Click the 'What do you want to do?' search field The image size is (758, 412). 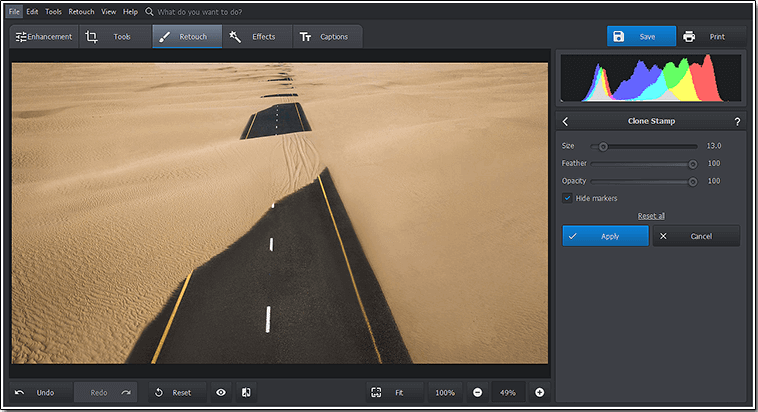(x=200, y=12)
